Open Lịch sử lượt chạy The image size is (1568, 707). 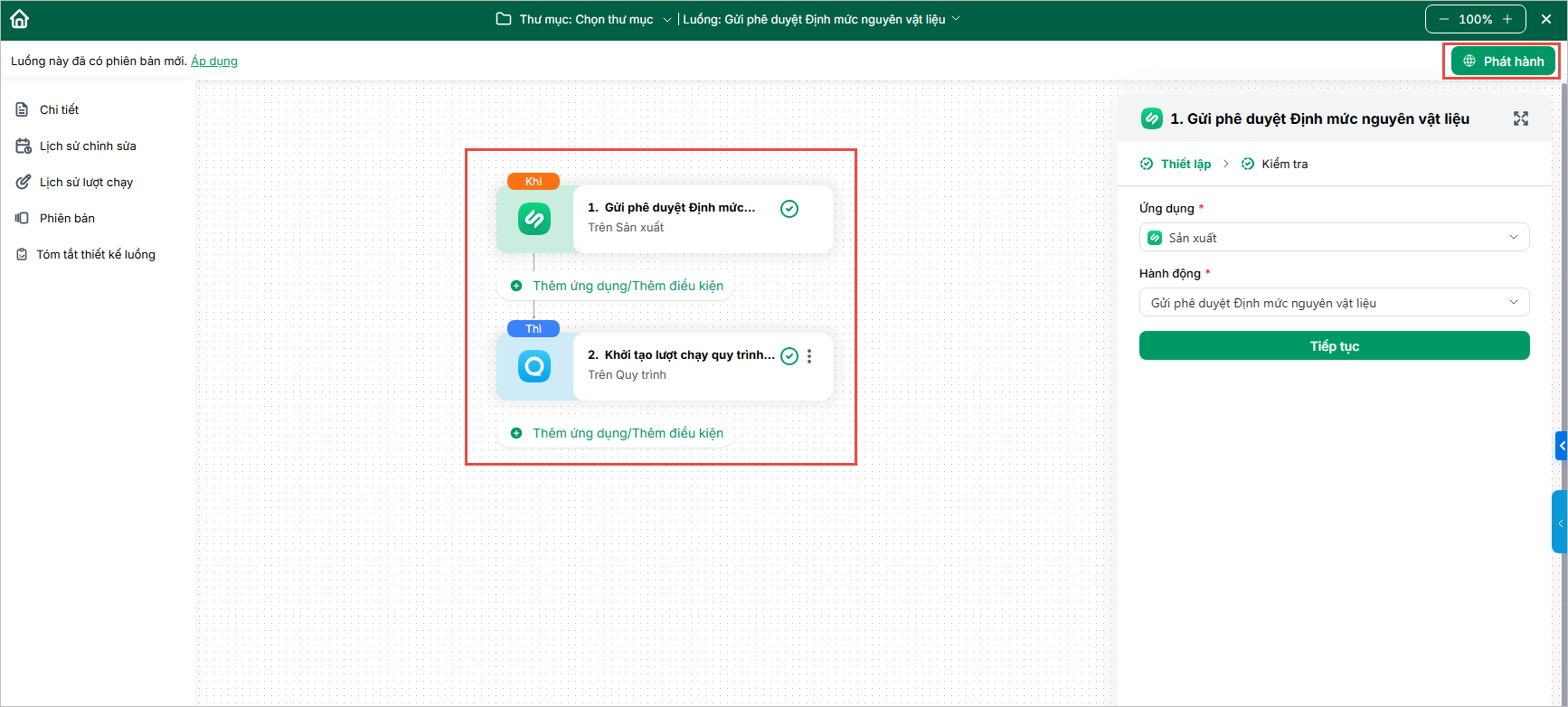coord(86,182)
